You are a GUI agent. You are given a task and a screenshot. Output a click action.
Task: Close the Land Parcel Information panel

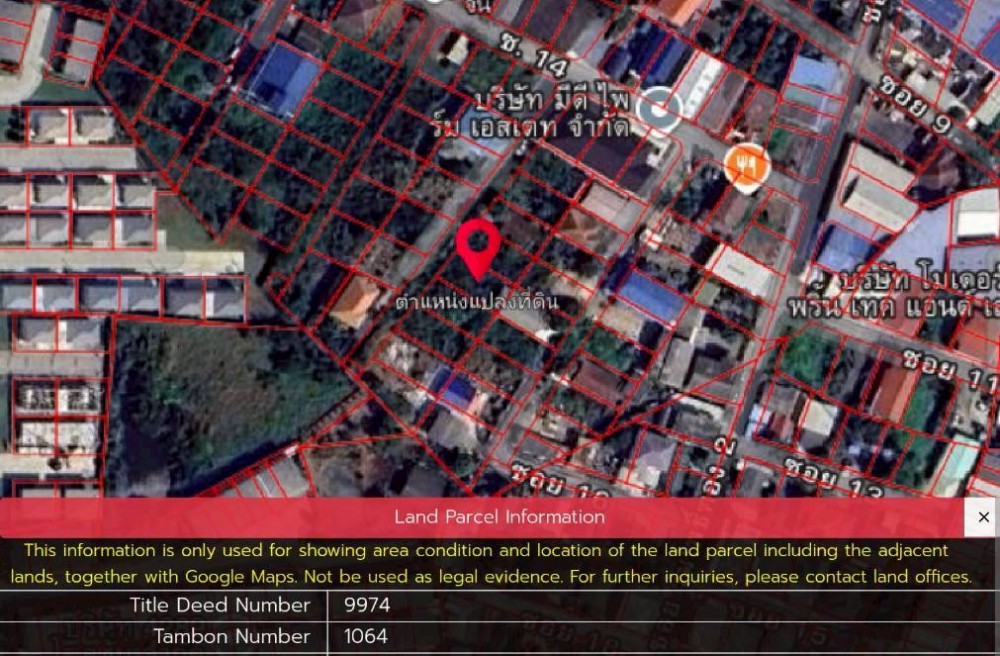point(983,517)
